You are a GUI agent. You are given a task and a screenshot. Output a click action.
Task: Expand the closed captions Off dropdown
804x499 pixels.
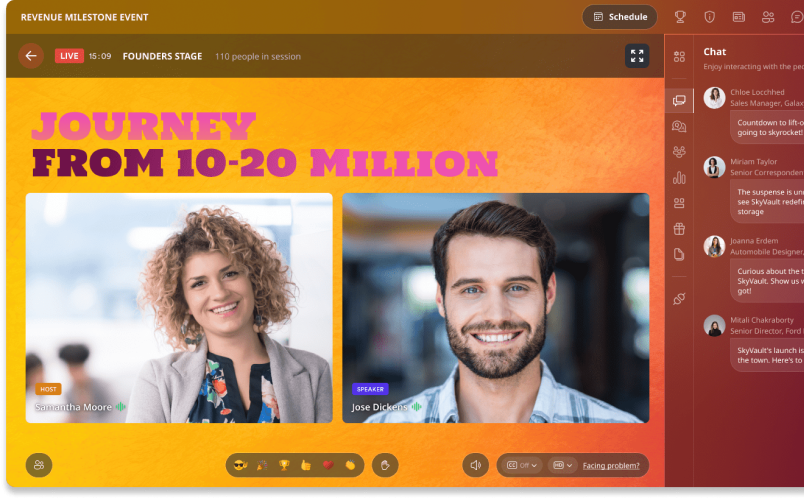tap(521, 465)
